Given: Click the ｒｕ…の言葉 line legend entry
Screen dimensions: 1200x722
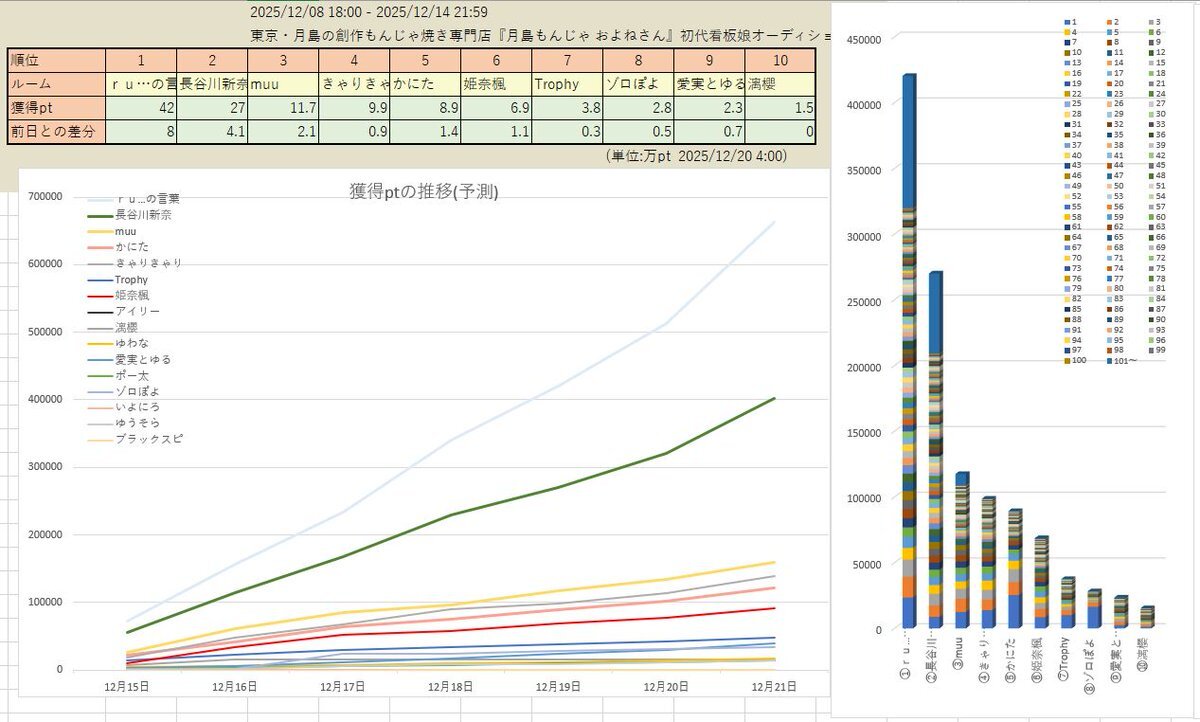Looking at the screenshot, I should [134, 199].
